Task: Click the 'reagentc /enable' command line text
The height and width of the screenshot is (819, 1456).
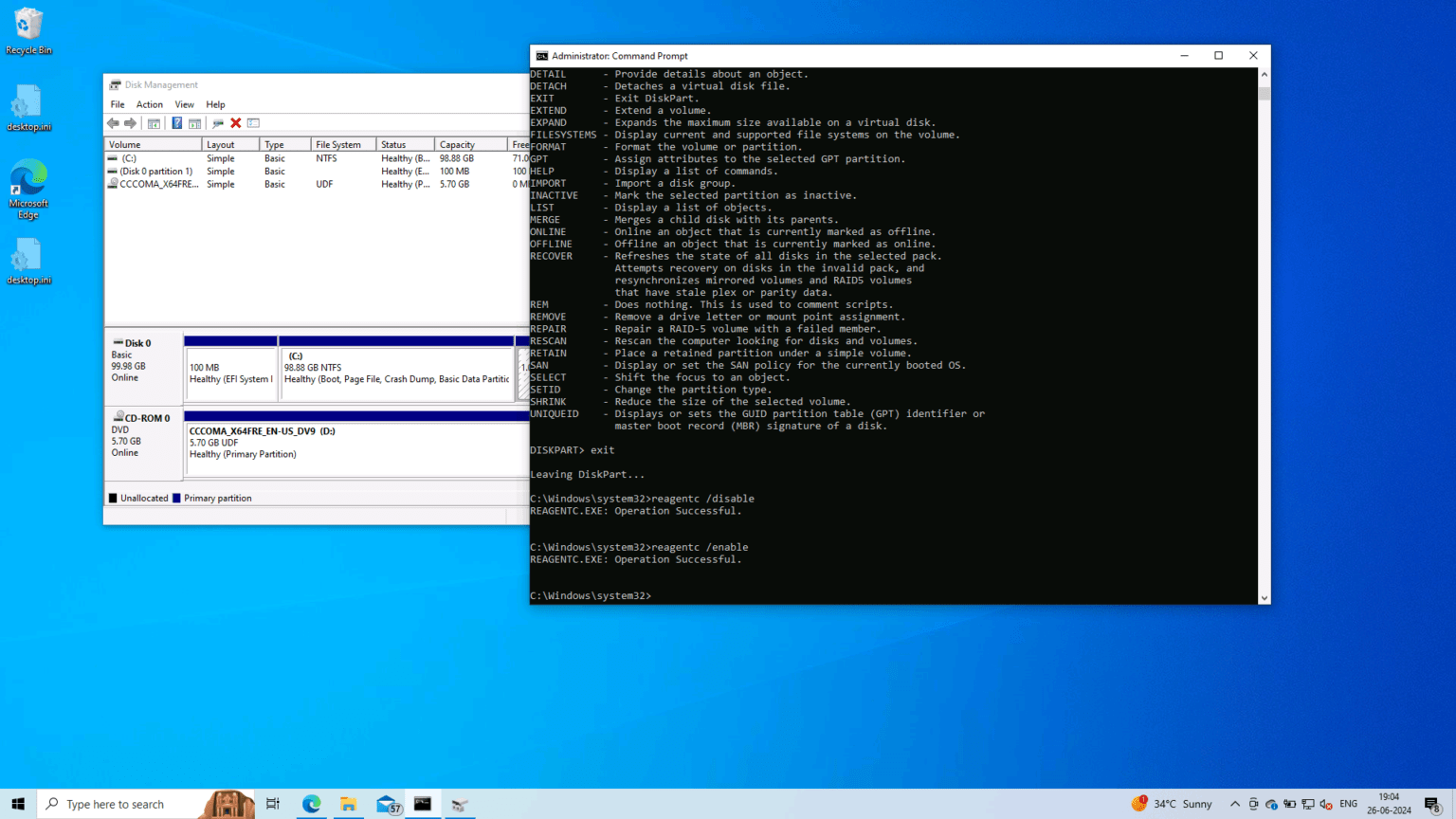Action: pos(700,547)
